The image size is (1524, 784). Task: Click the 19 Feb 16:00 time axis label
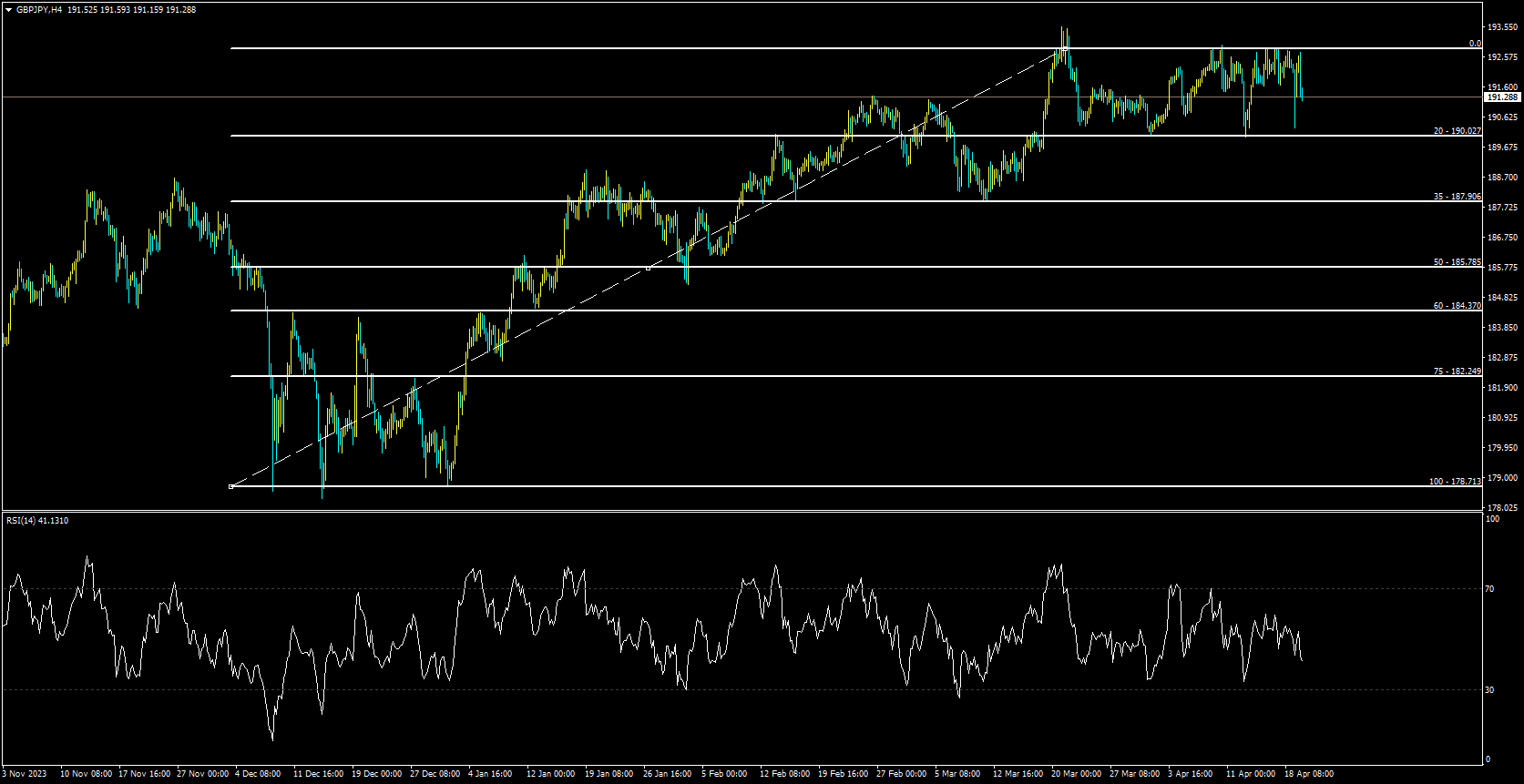[x=844, y=774]
